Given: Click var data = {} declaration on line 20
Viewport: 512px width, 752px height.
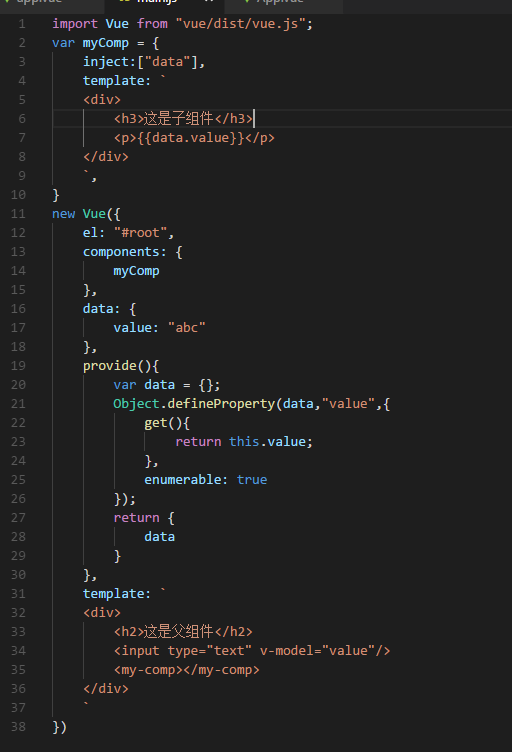Looking at the screenshot, I should (167, 385).
